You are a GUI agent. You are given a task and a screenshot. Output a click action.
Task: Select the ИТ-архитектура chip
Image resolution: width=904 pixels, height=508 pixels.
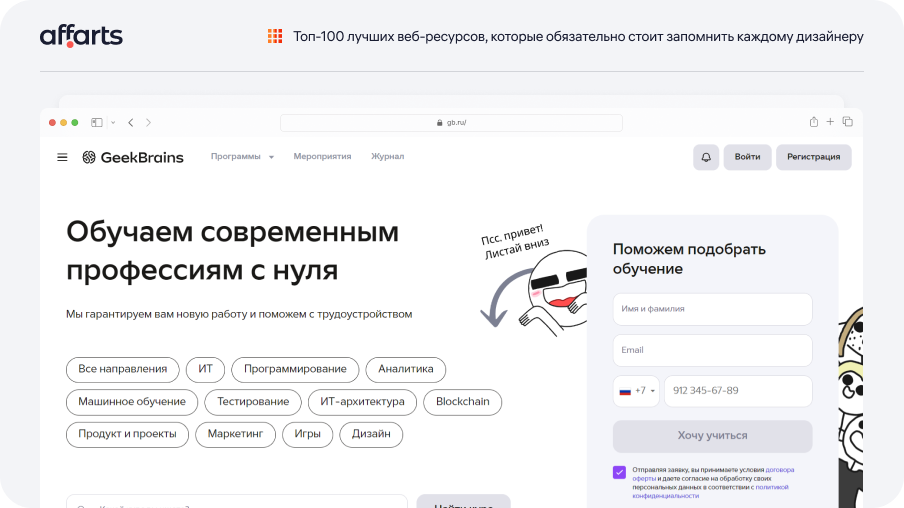362,402
